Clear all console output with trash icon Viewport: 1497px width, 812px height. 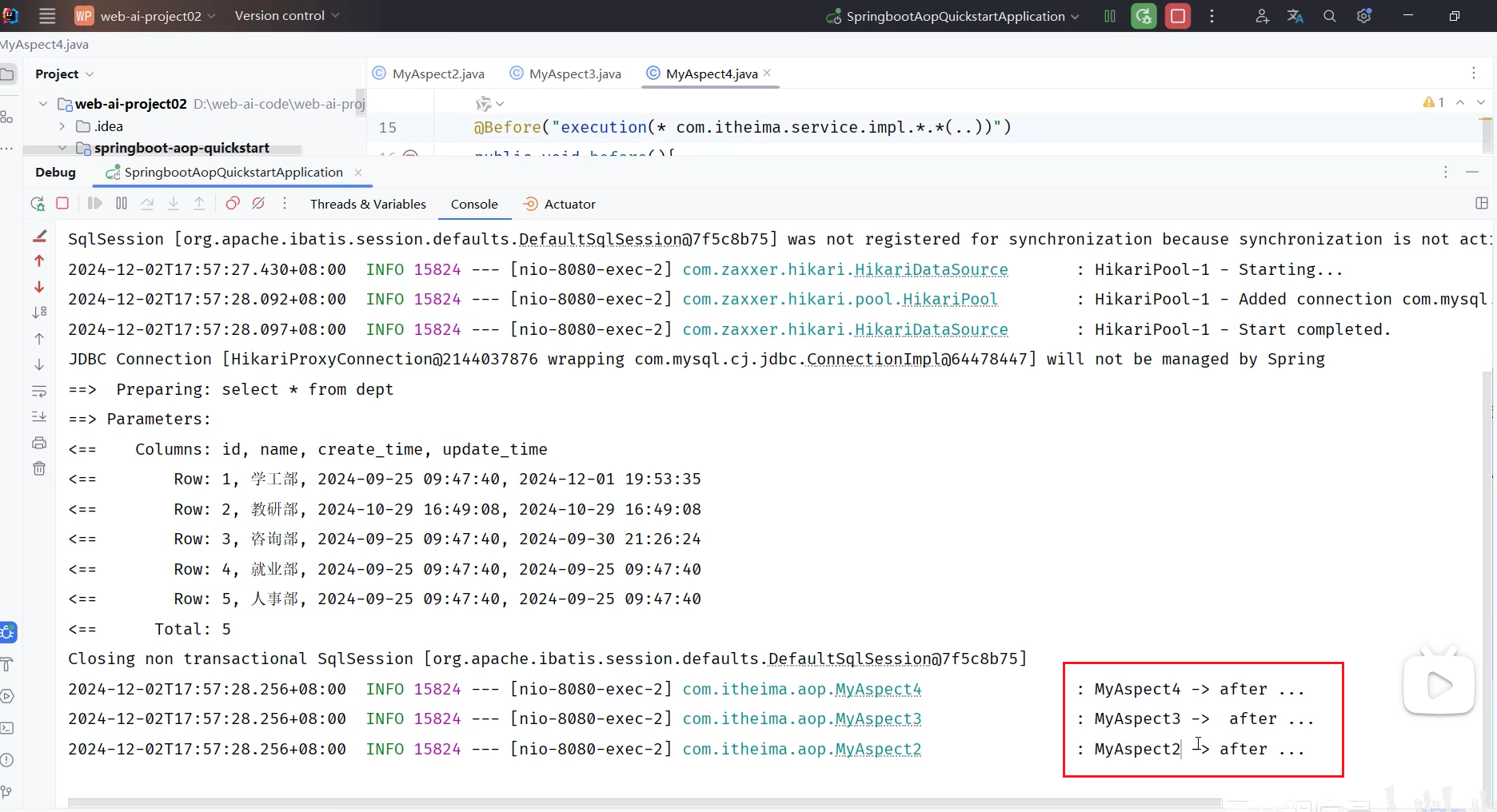coord(39,468)
